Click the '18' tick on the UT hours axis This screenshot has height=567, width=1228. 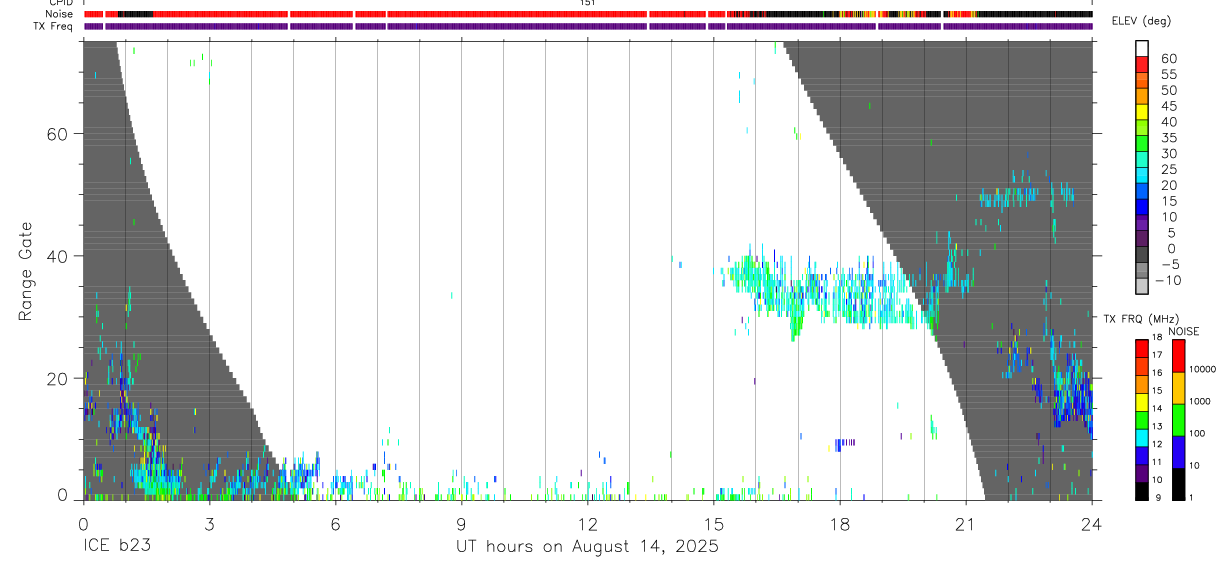pos(839,523)
